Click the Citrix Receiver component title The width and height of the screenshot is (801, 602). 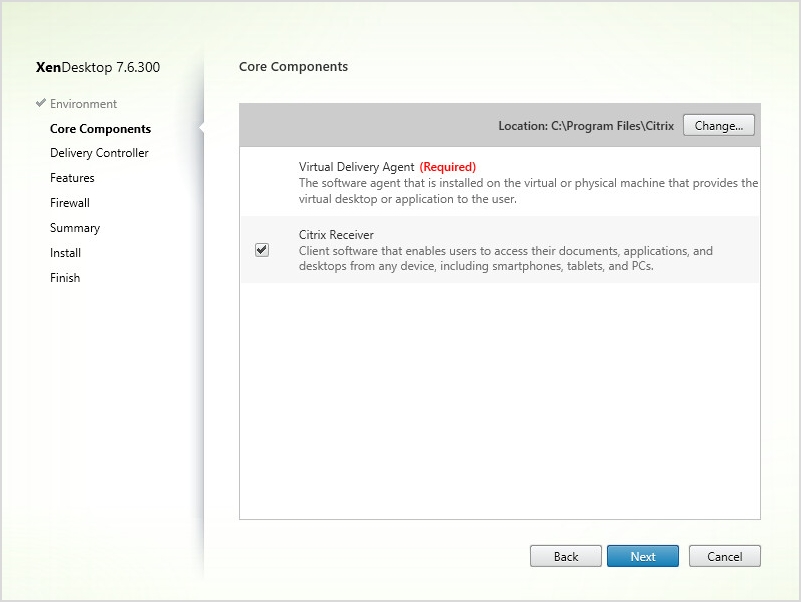click(x=336, y=235)
